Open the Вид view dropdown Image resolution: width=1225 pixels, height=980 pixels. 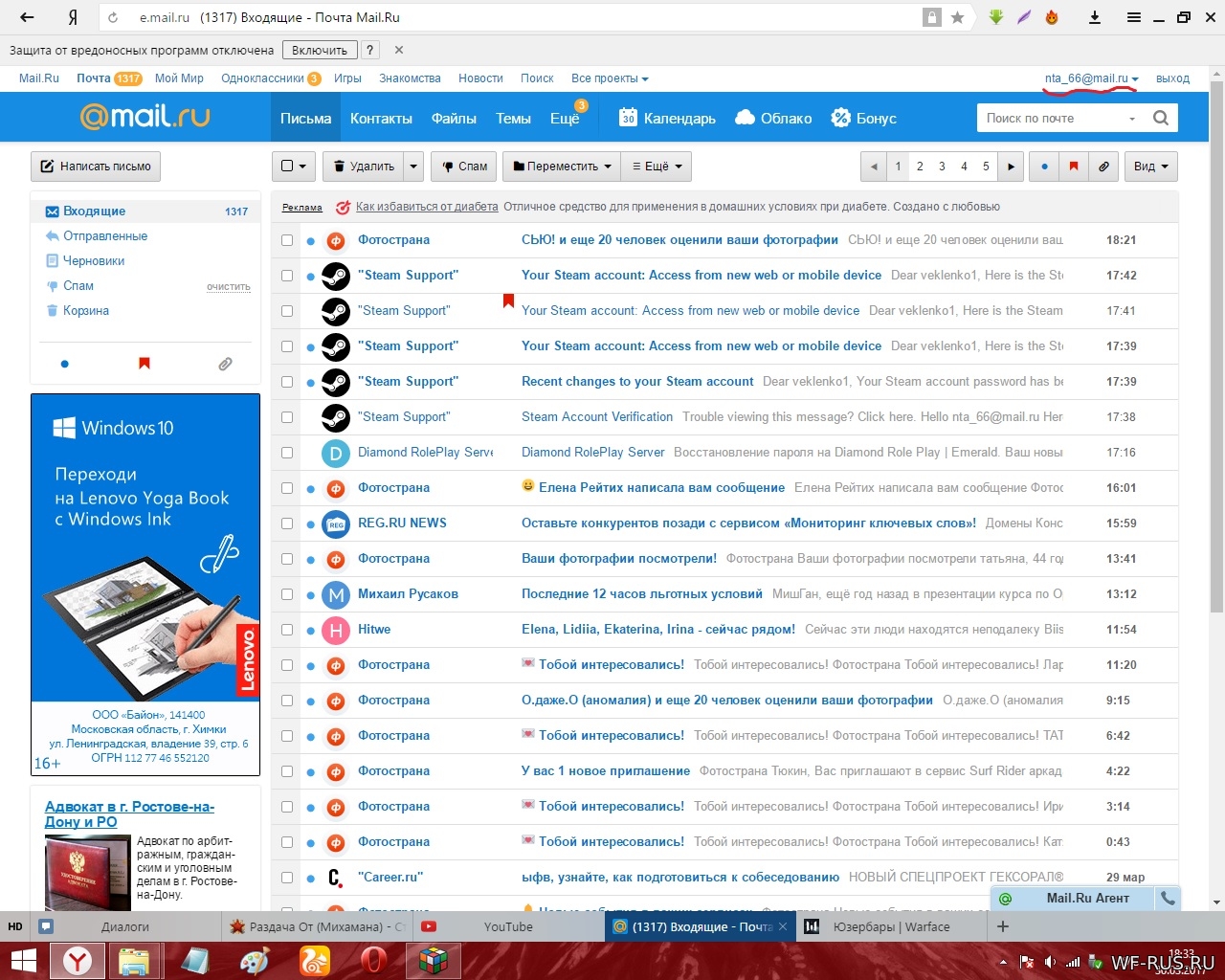1150,167
